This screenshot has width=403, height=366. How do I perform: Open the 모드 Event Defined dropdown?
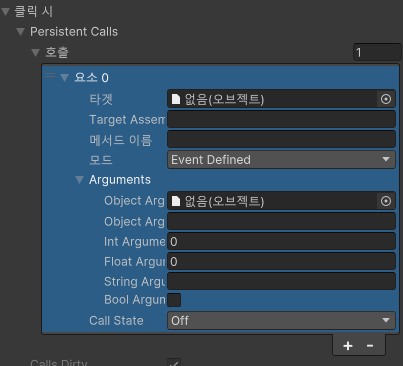281,160
